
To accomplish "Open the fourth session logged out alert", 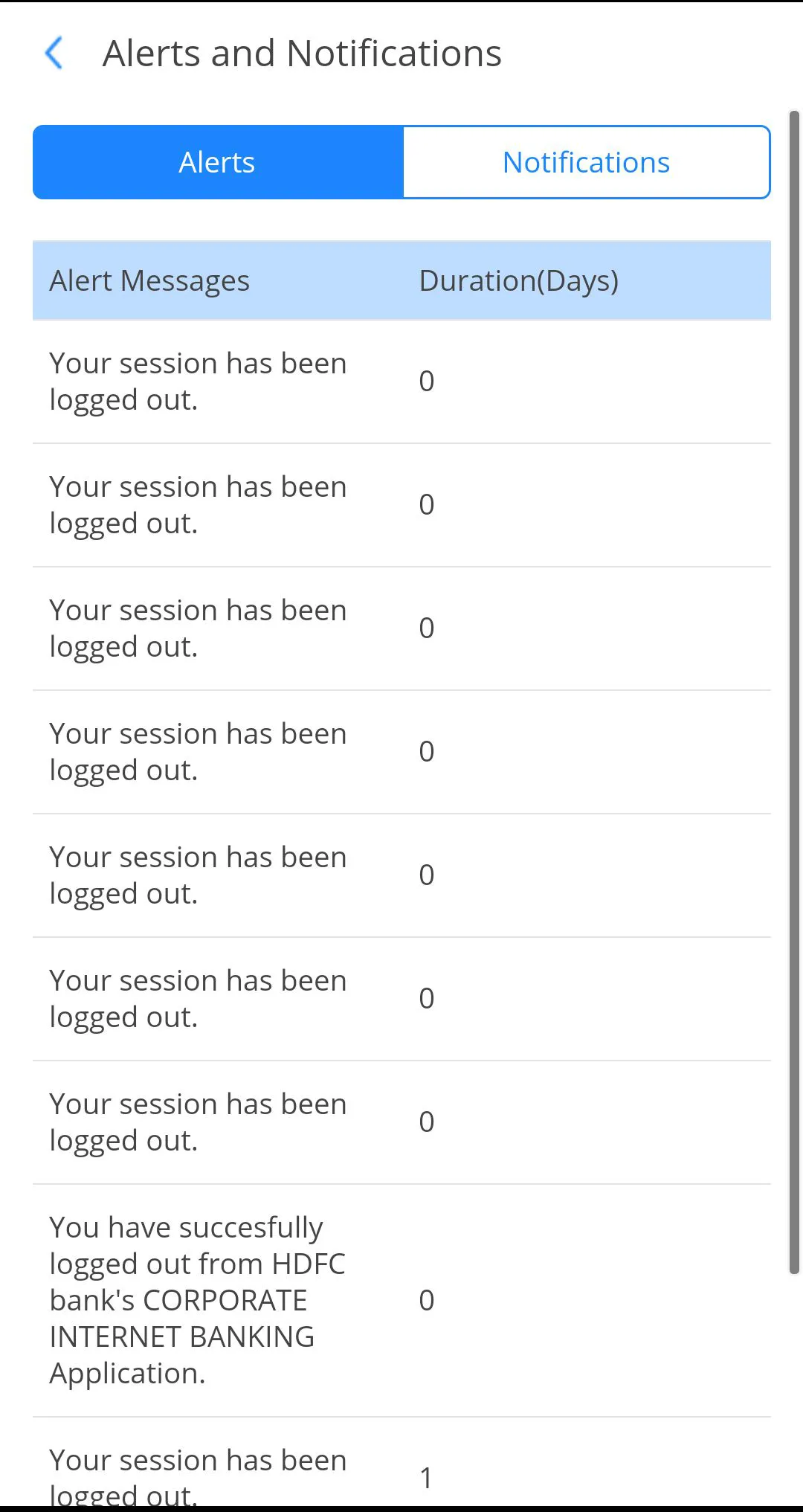I will pyautogui.click(x=198, y=752).
